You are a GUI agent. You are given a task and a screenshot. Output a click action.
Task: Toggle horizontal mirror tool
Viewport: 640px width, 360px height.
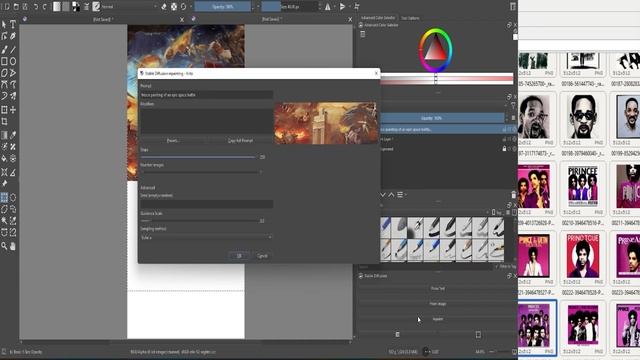pyautogui.click(x=327, y=7)
